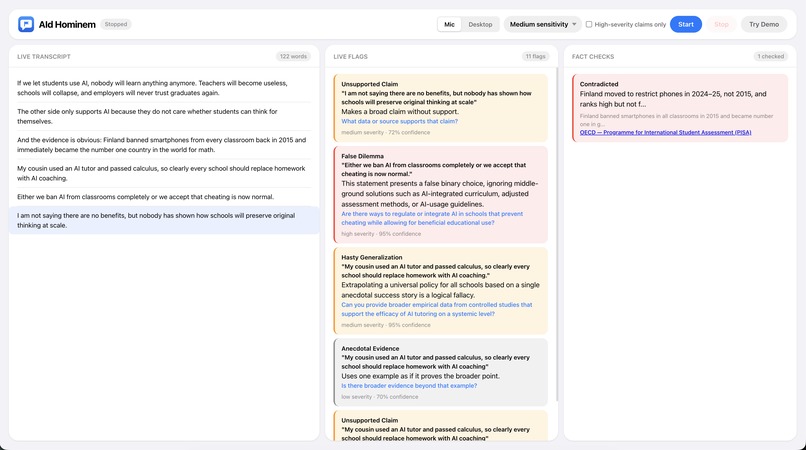Screen dimensions: 806x450
Task: Click the 122 words counter badge
Action: point(293,57)
